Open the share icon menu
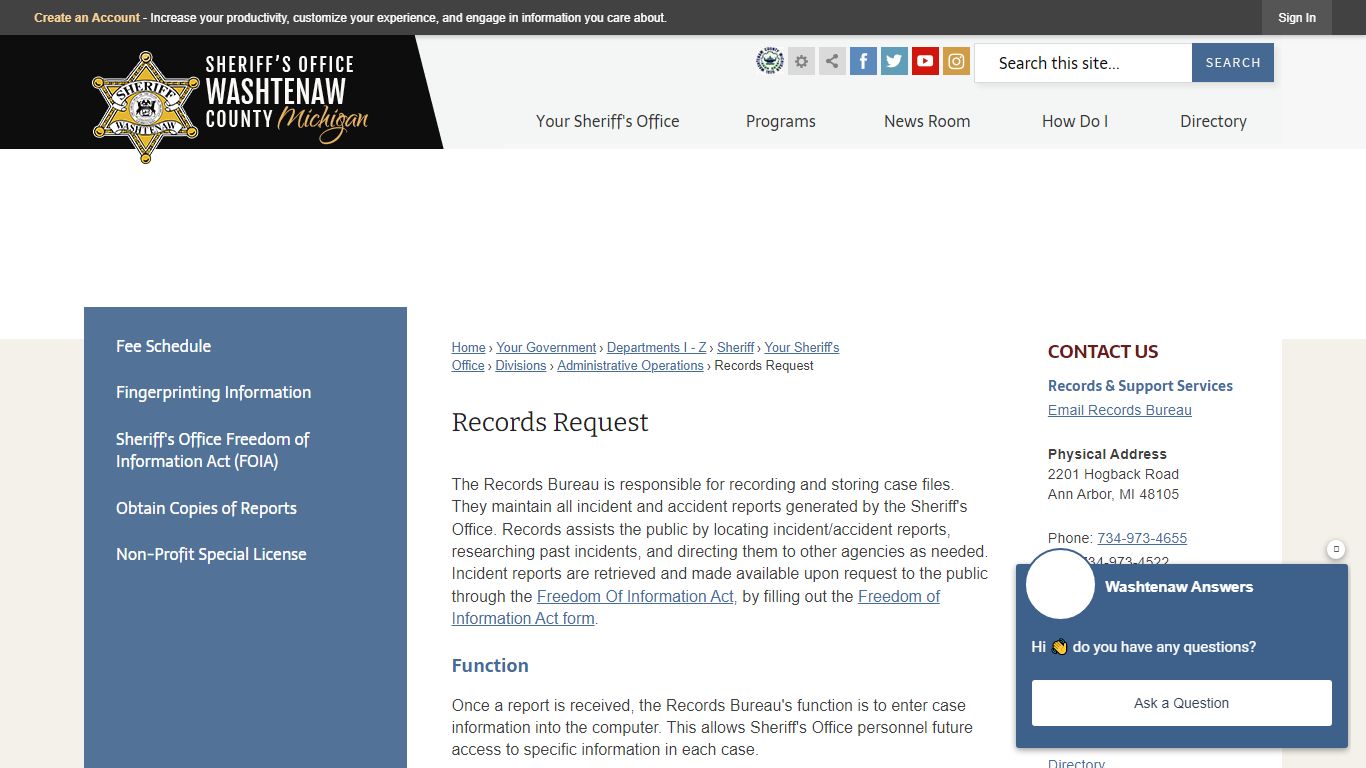Image resolution: width=1366 pixels, height=768 pixels. click(x=832, y=62)
